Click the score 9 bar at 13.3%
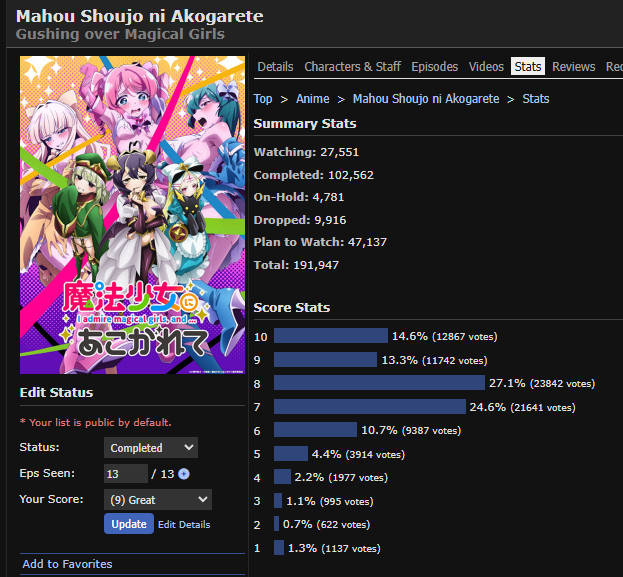This screenshot has height=577, width=623. pyautogui.click(x=325, y=359)
